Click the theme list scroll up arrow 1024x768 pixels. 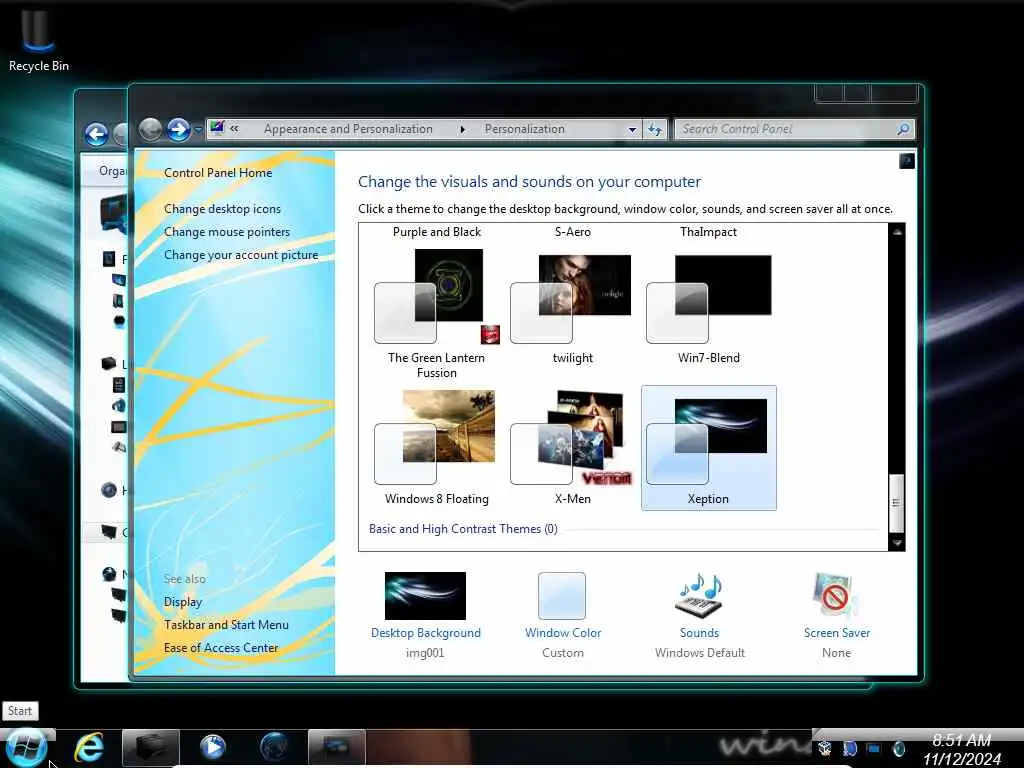pos(897,232)
